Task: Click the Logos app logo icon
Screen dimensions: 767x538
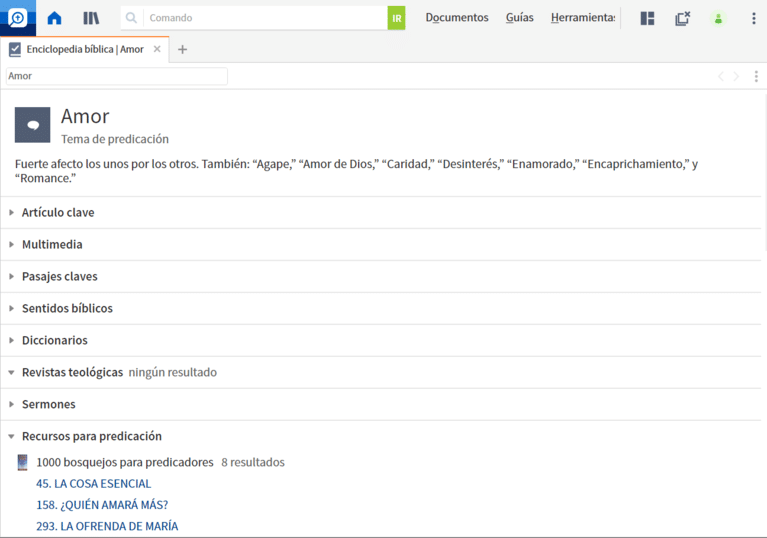Action: (x=17, y=18)
